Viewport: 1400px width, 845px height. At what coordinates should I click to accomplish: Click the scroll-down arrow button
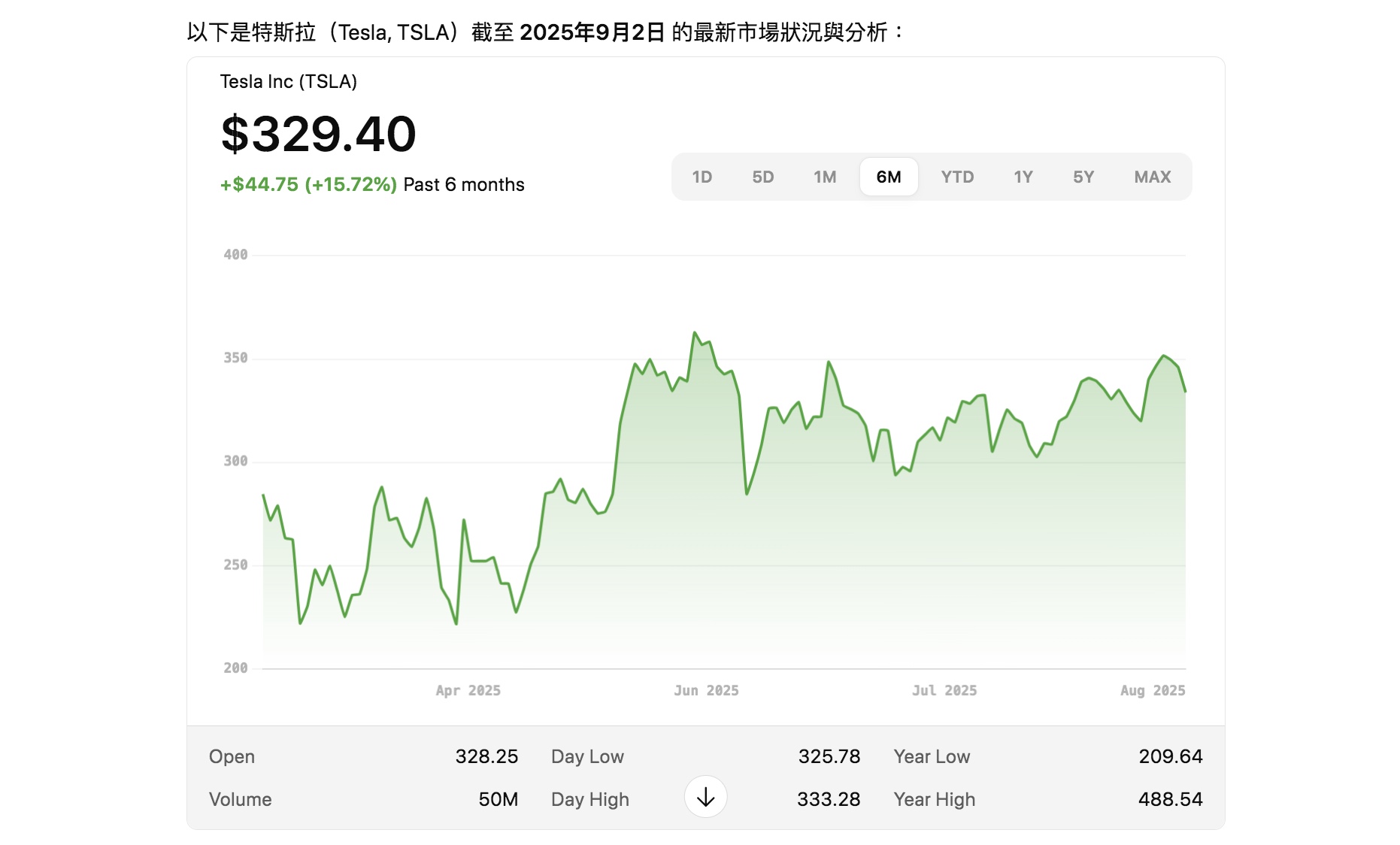(x=705, y=797)
